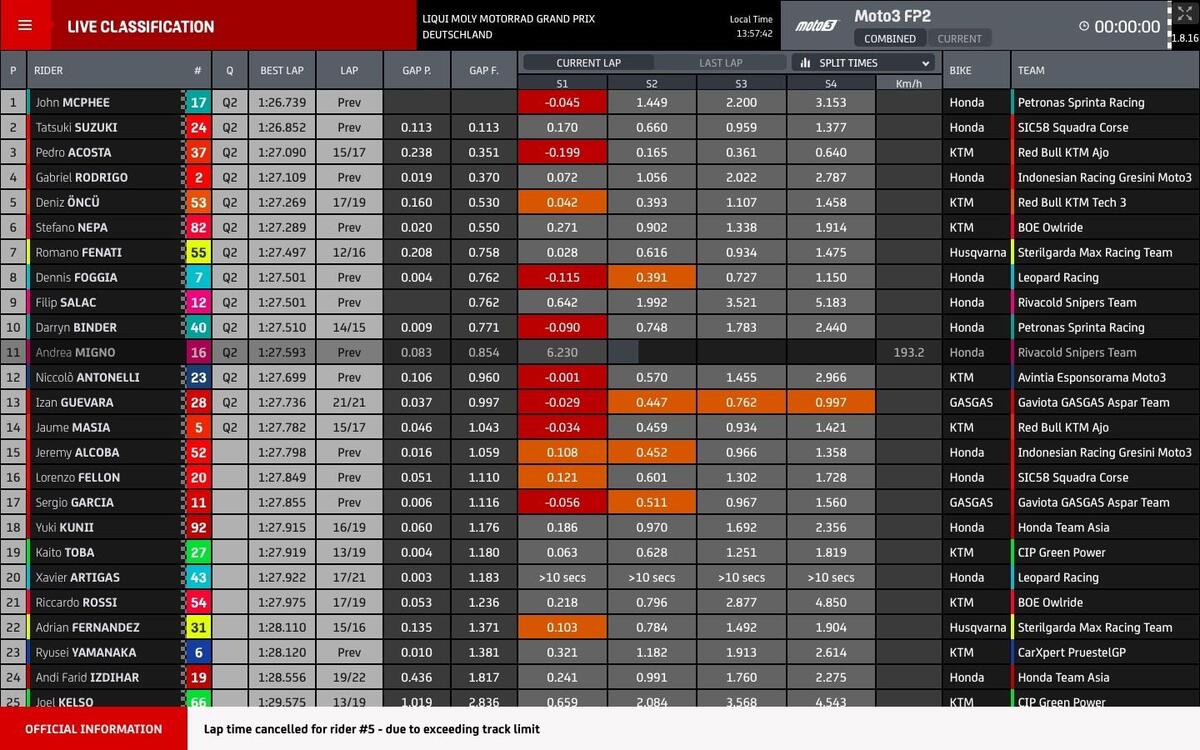1200x750 pixels.
Task: Click the Live Classification title
Action: [x=140, y=27]
